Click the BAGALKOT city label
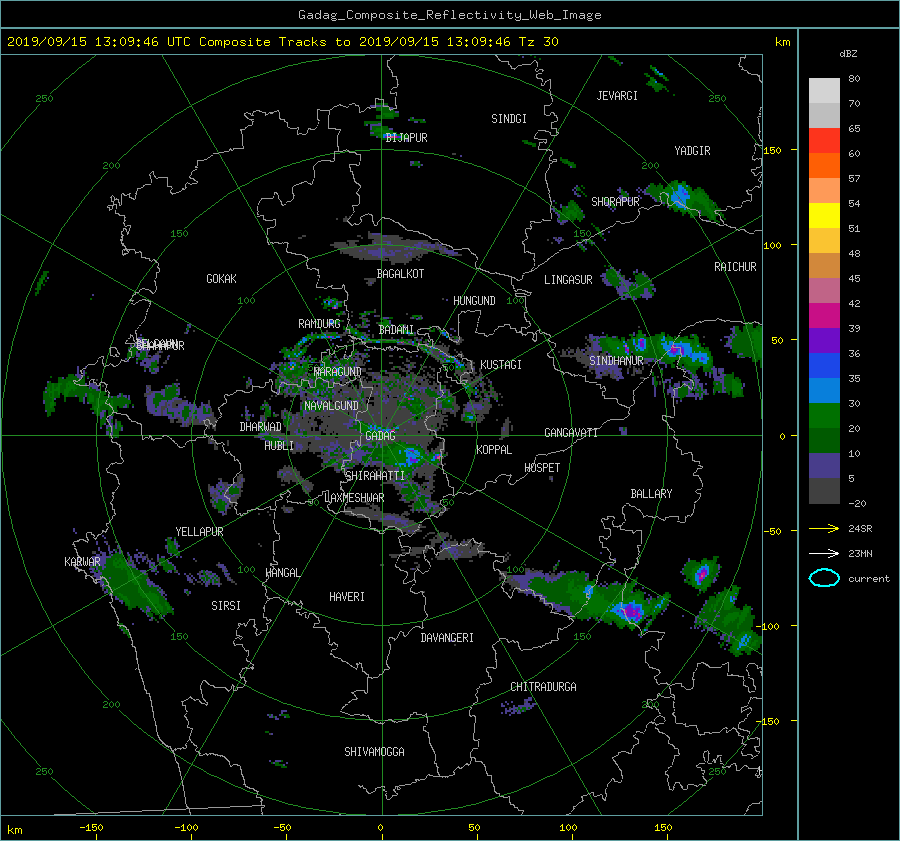The width and height of the screenshot is (900, 841). click(x=400, y=274)
